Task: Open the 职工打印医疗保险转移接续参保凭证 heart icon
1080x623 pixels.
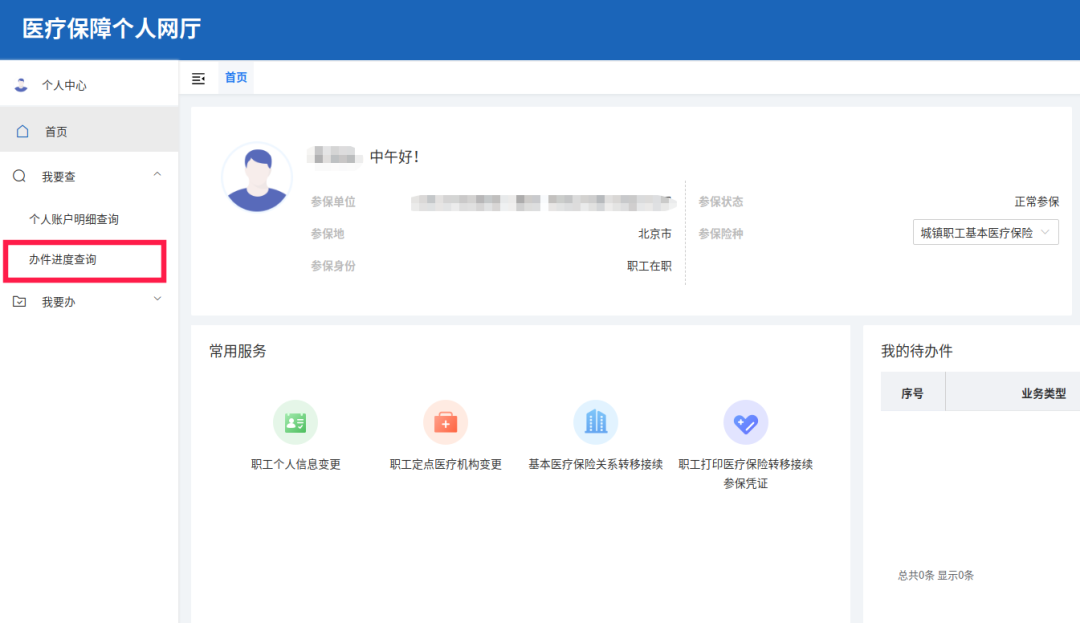Action: 745,422
